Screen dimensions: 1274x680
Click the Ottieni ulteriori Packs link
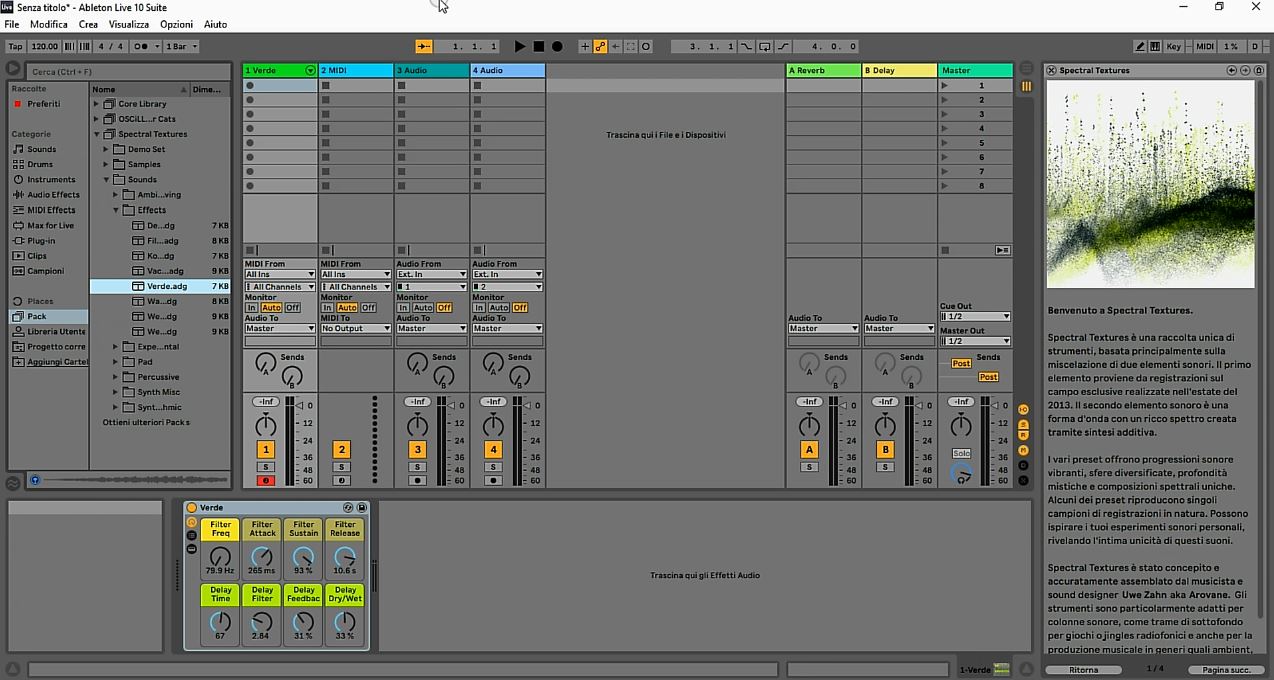tap(146, 422)
